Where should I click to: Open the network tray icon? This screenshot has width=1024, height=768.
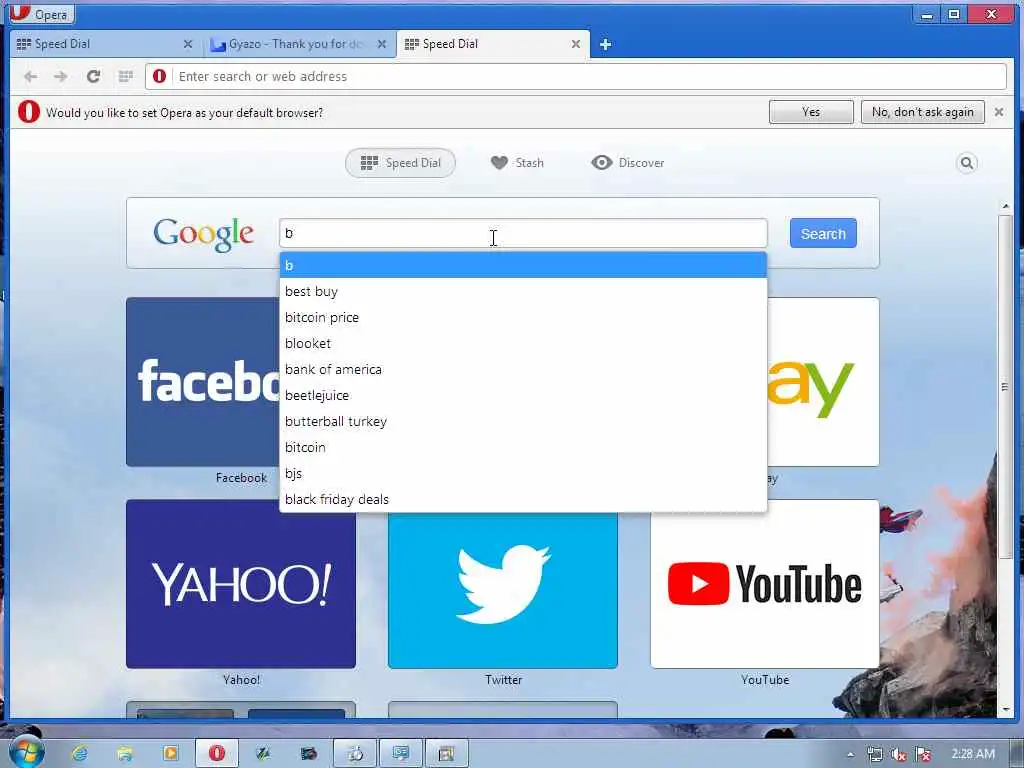(874, 754)
